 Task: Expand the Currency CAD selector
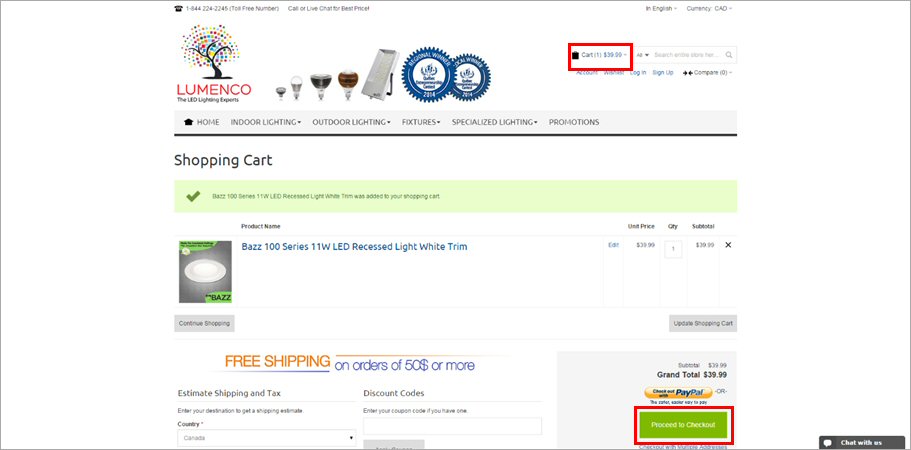[709, 9]
